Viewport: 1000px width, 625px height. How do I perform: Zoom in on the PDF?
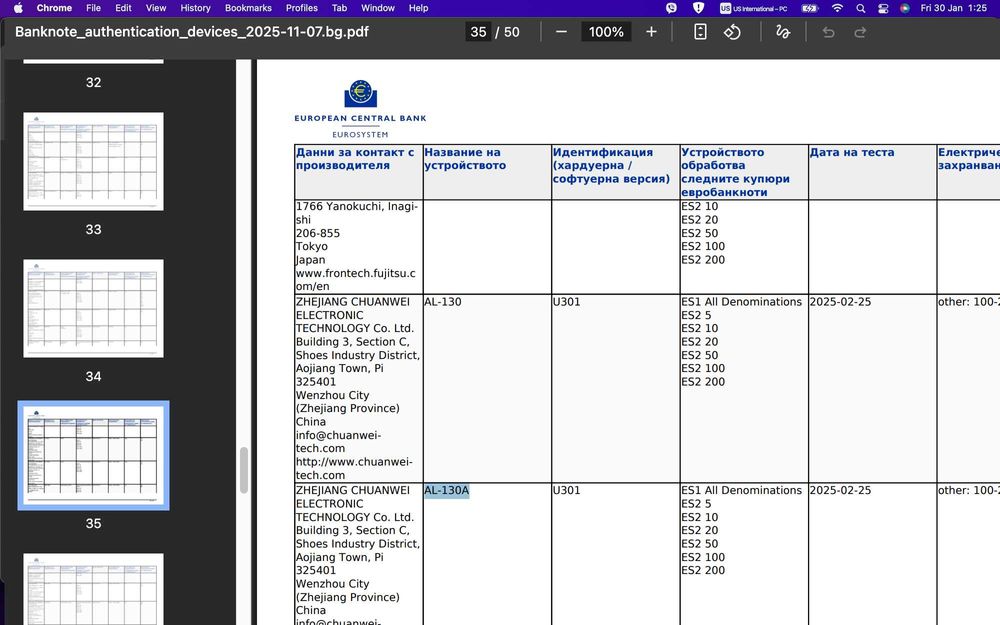click(651, 32)
